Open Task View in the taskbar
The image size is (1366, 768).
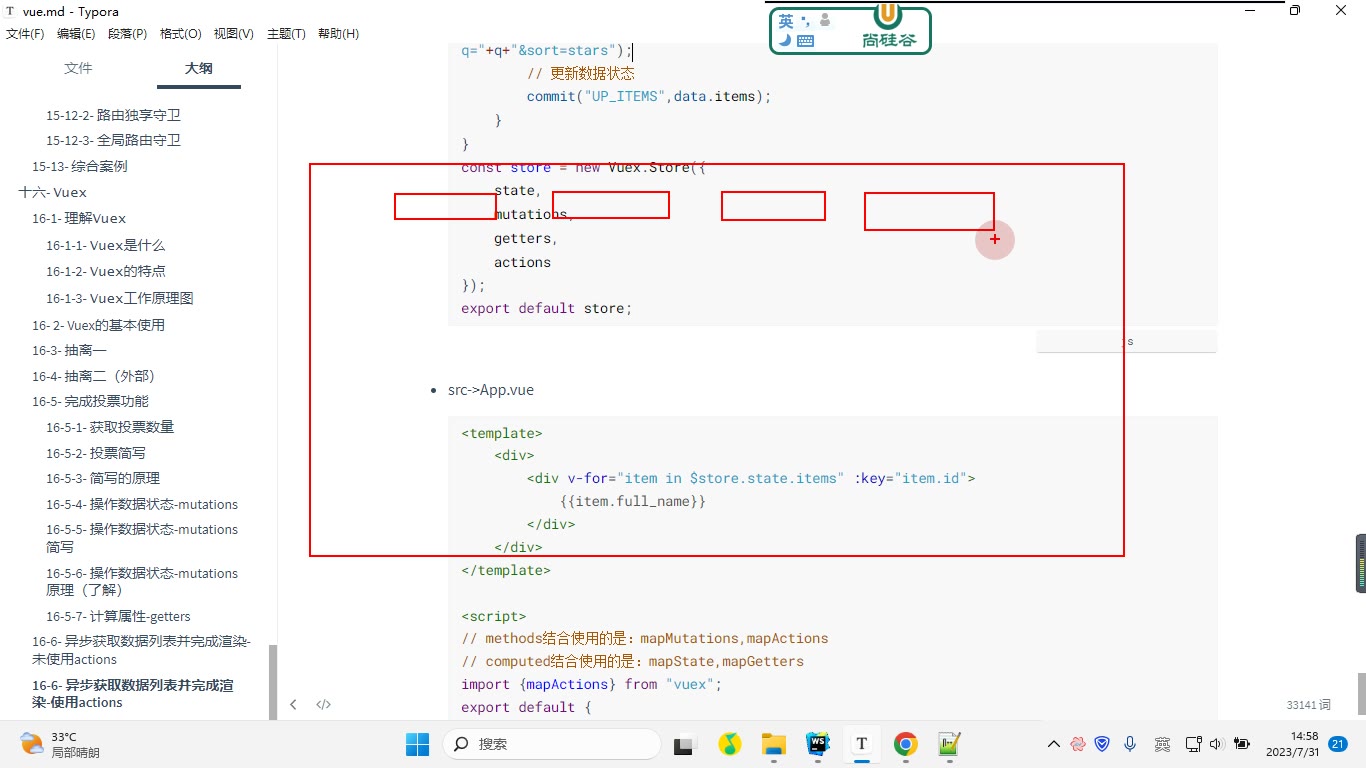pos(684,744)
